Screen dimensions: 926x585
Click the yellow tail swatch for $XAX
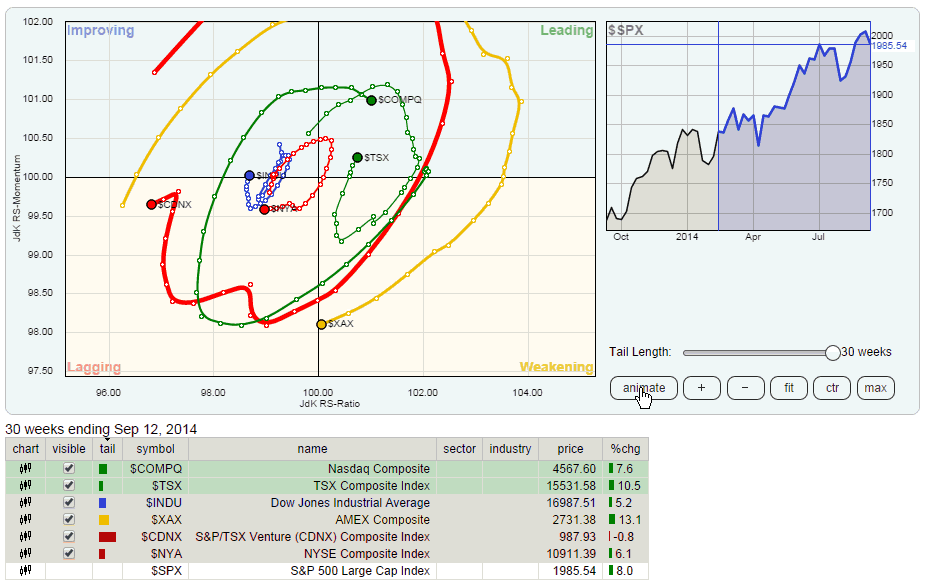pyautogui.click(x=104, y=520)
